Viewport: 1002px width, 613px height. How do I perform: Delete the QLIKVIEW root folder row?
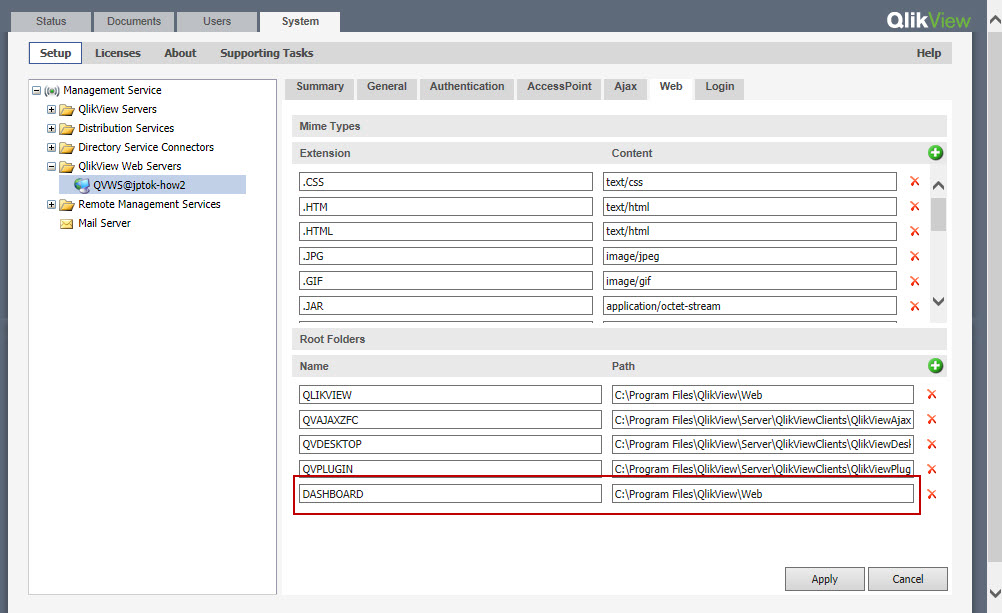[x=932, y=395]
